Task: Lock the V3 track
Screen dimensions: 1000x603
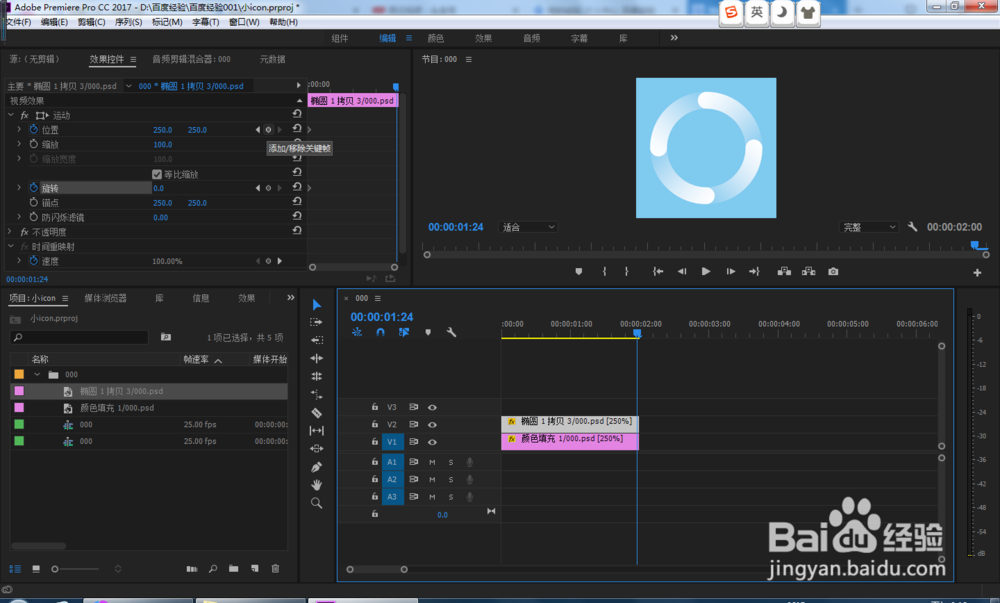Action: tap(375, 407)
